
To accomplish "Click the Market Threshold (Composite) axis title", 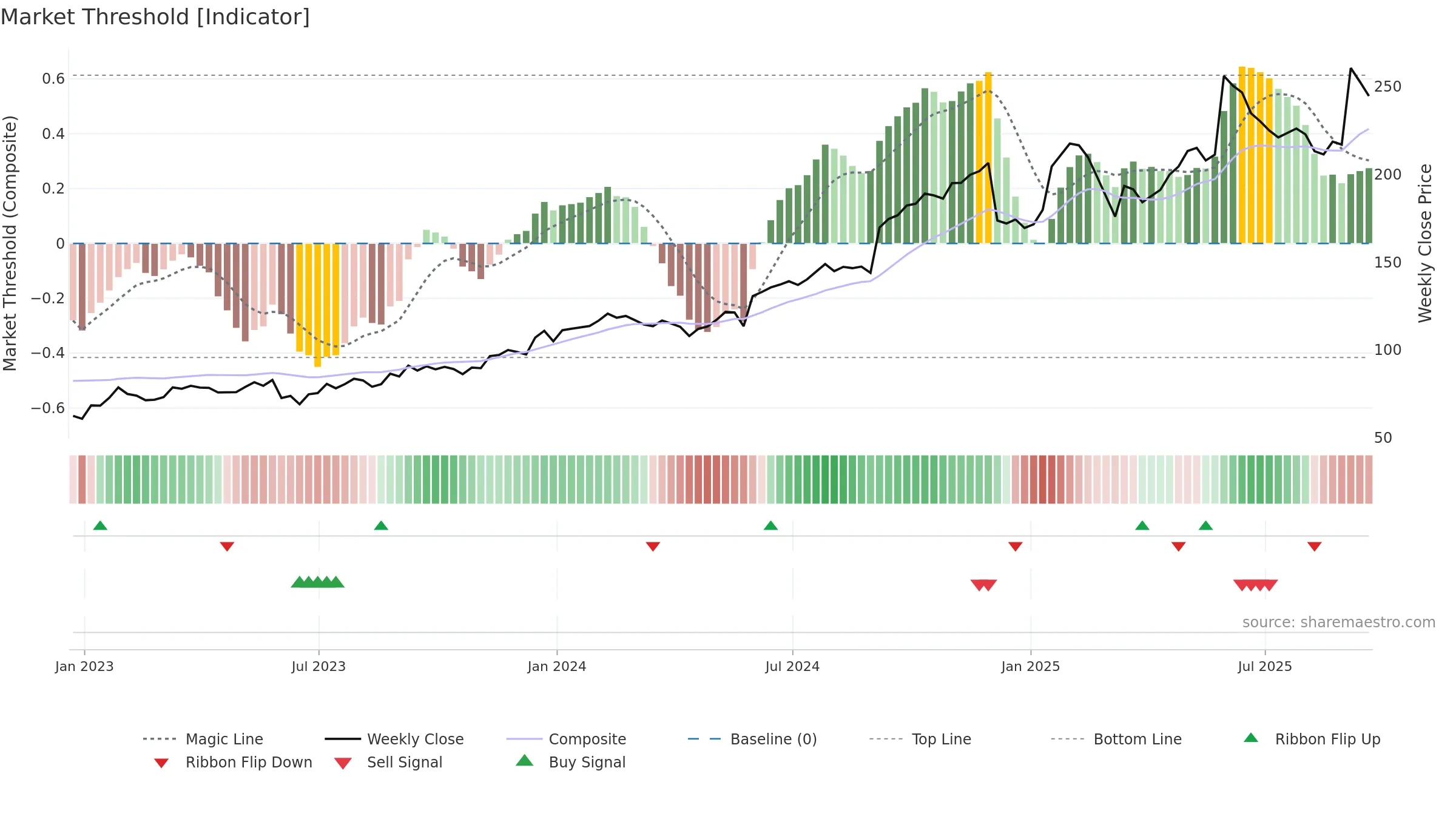I will click(x=10, y=243).
